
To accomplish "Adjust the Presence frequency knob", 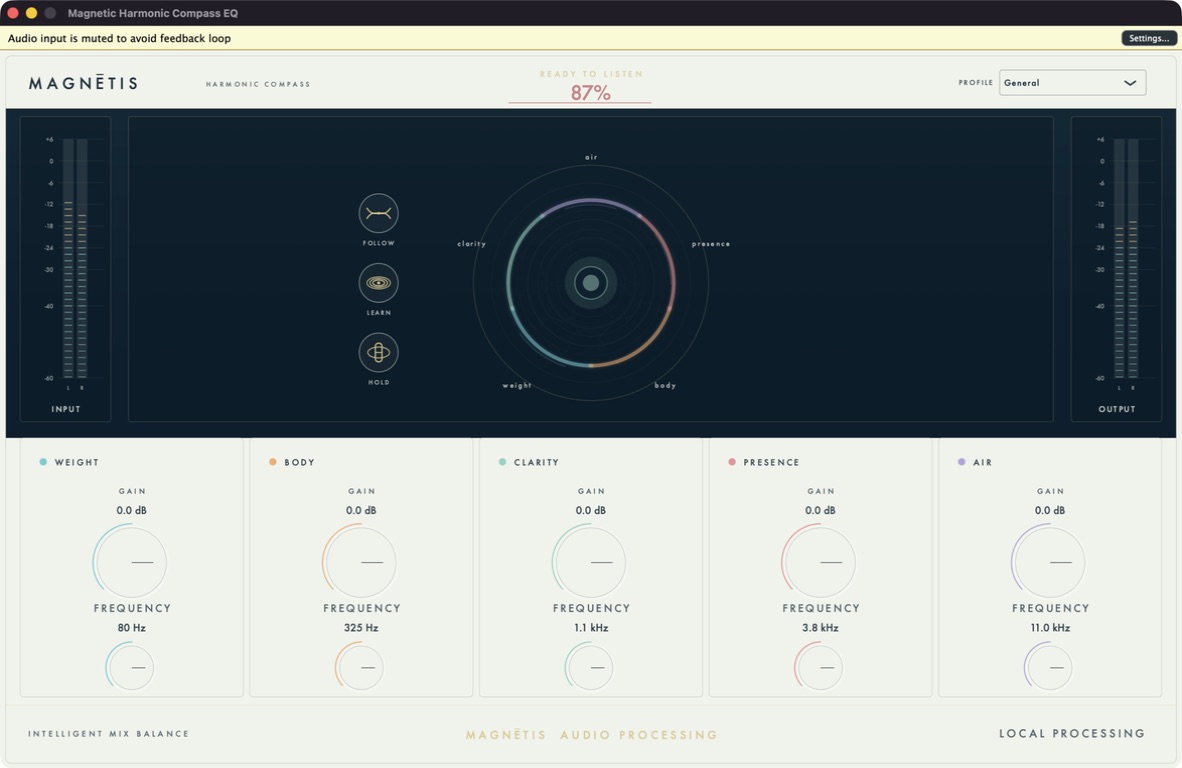I will point(819,667).
